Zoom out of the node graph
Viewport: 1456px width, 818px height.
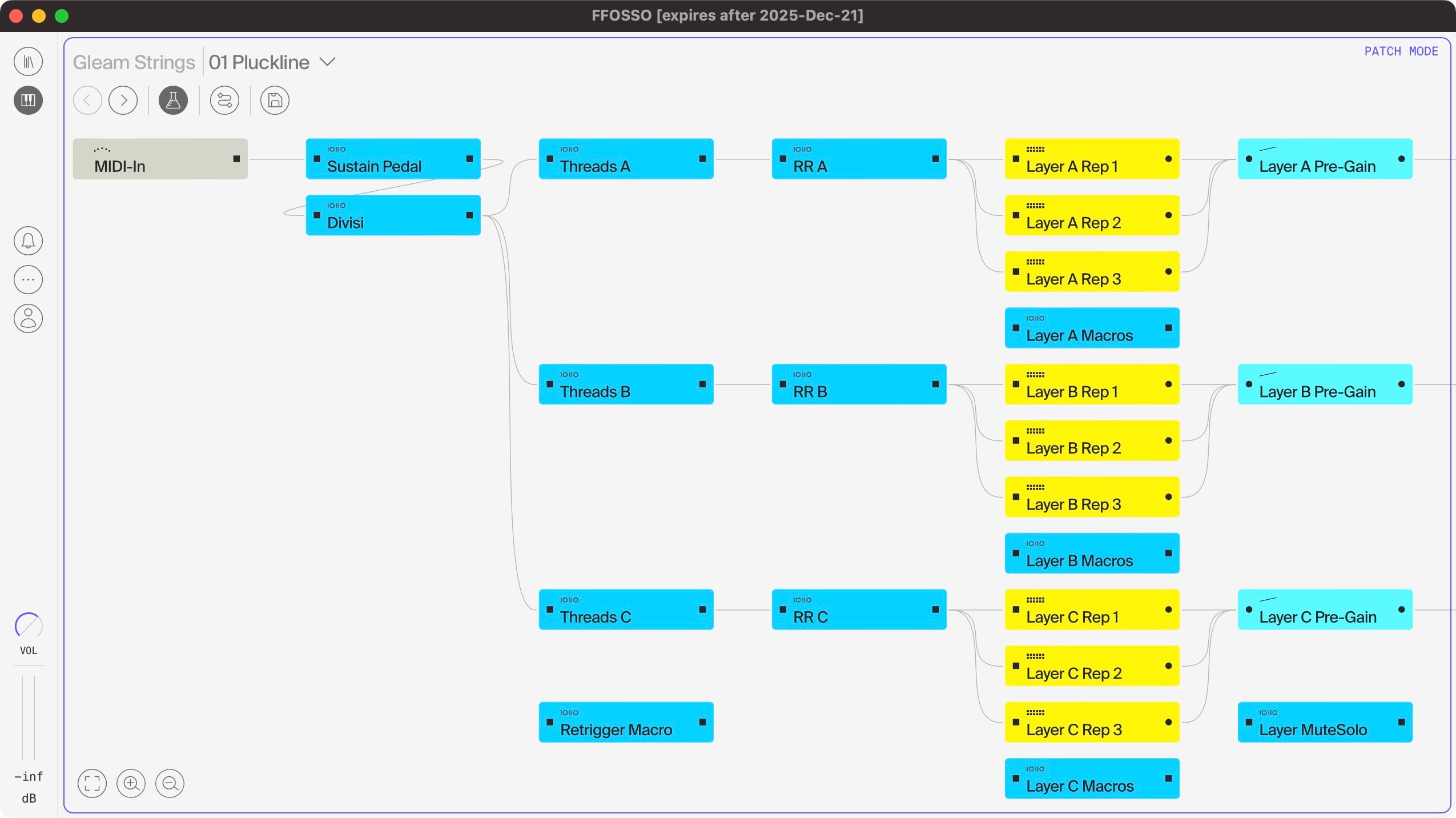coord(169,783)
